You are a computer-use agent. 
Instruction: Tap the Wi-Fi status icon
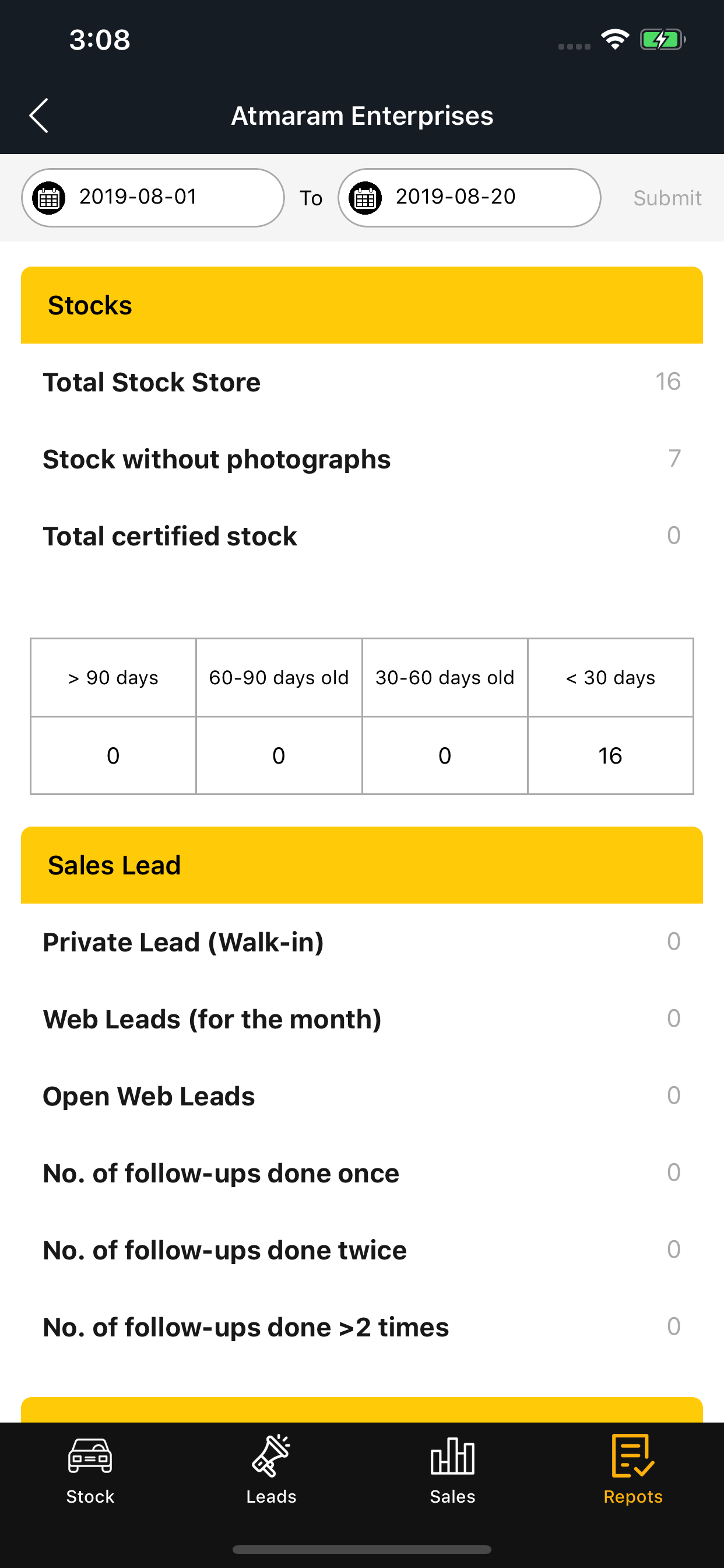(615, 40)
